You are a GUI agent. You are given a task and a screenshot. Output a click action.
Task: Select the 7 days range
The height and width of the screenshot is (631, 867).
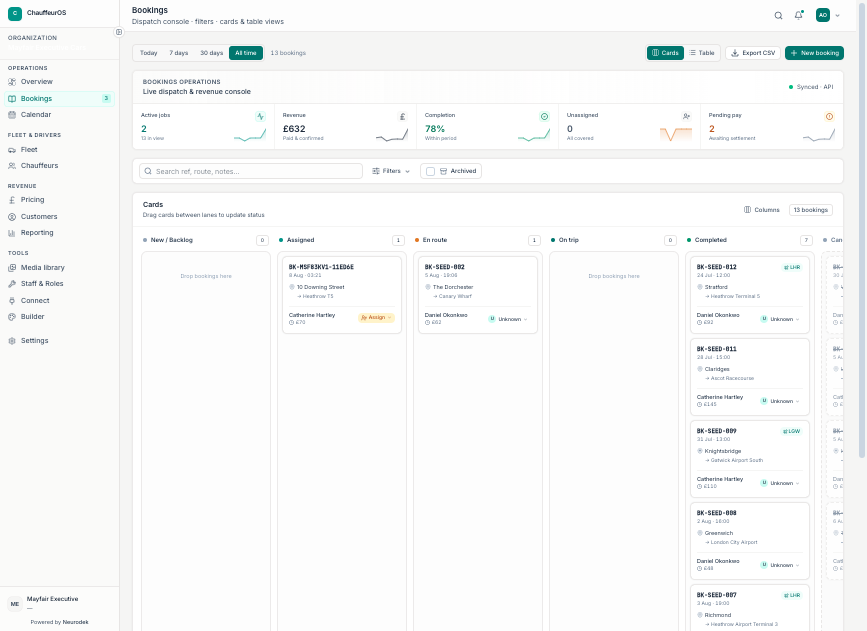(x=179, y=53)
